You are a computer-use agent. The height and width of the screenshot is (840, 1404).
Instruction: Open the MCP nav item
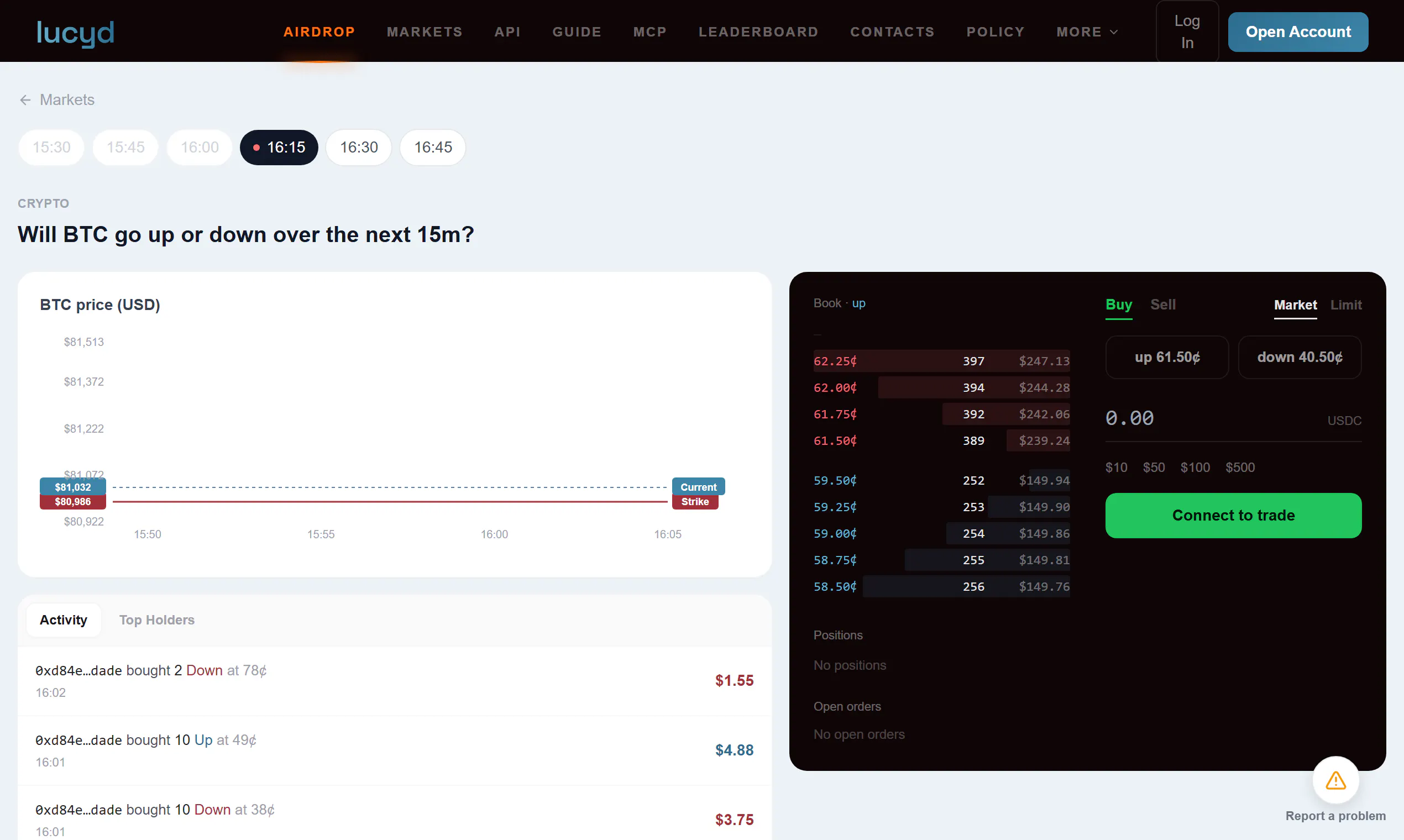pos(650,32)
